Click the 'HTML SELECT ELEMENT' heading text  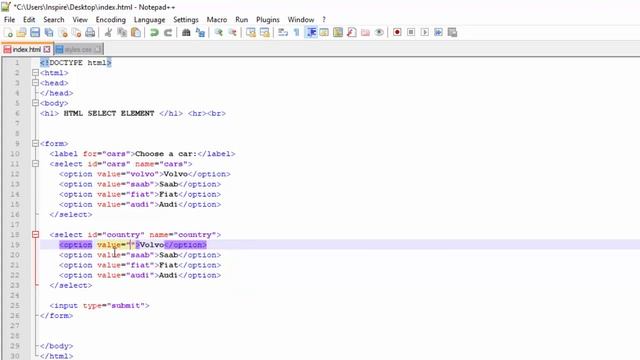coord(109,113)
